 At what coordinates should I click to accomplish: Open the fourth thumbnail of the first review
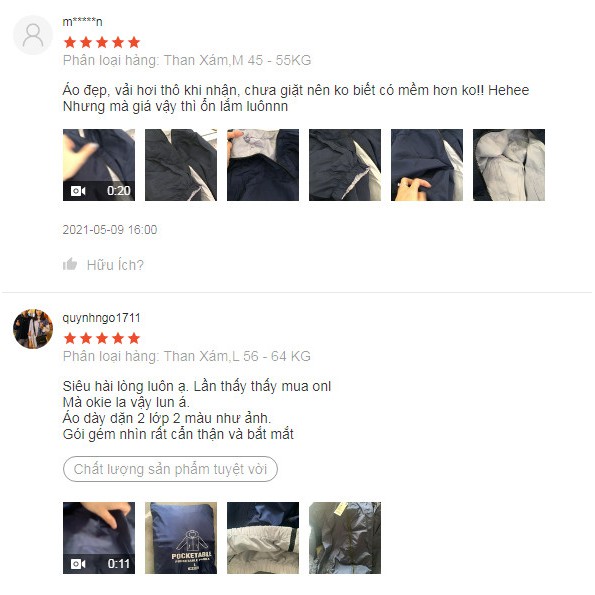click(x=345, y=165)
